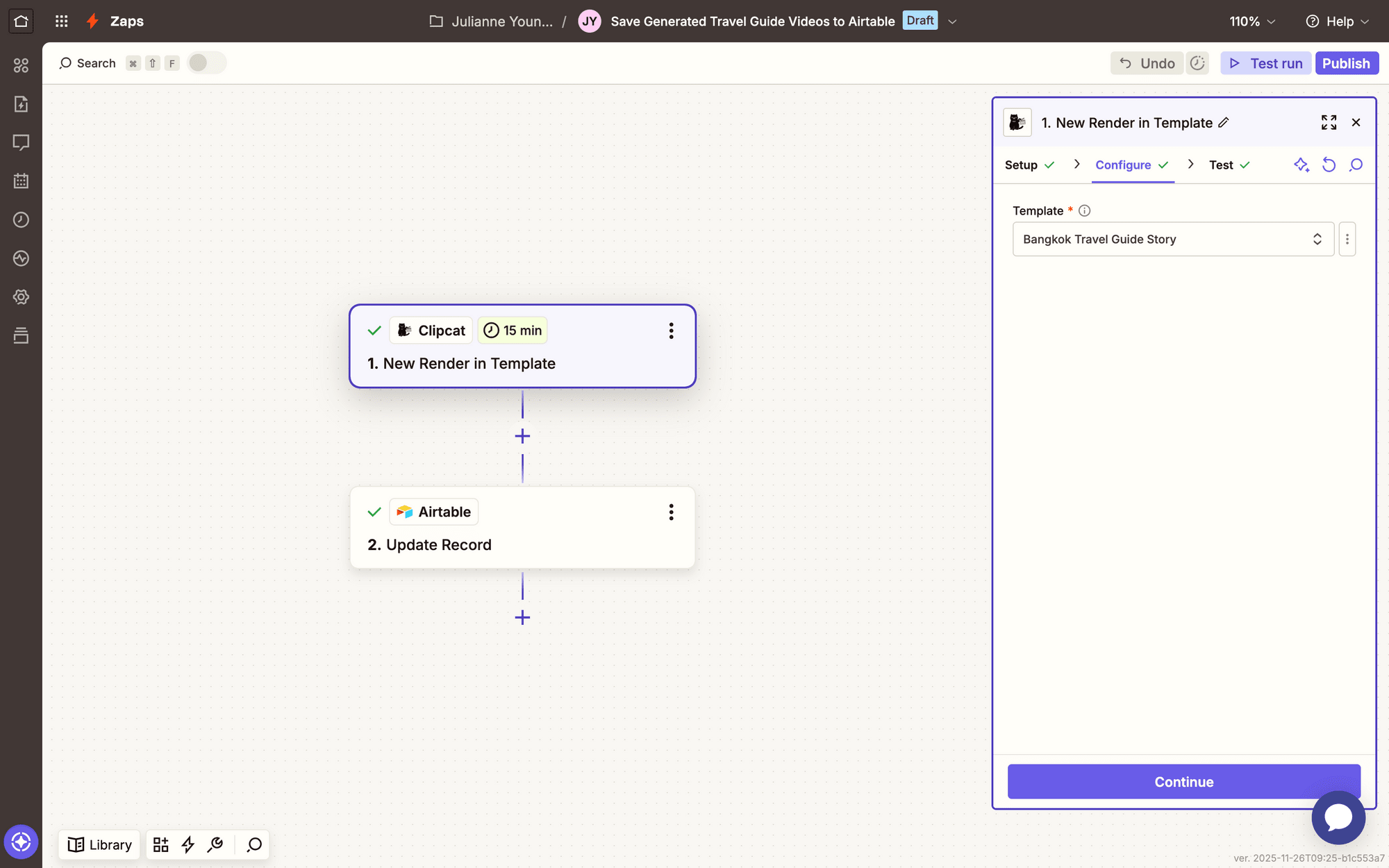Viewport: 1389px width, 868px height.
Task: Switch to the Test tab in step panel
Action: (x=1221, y=165)
